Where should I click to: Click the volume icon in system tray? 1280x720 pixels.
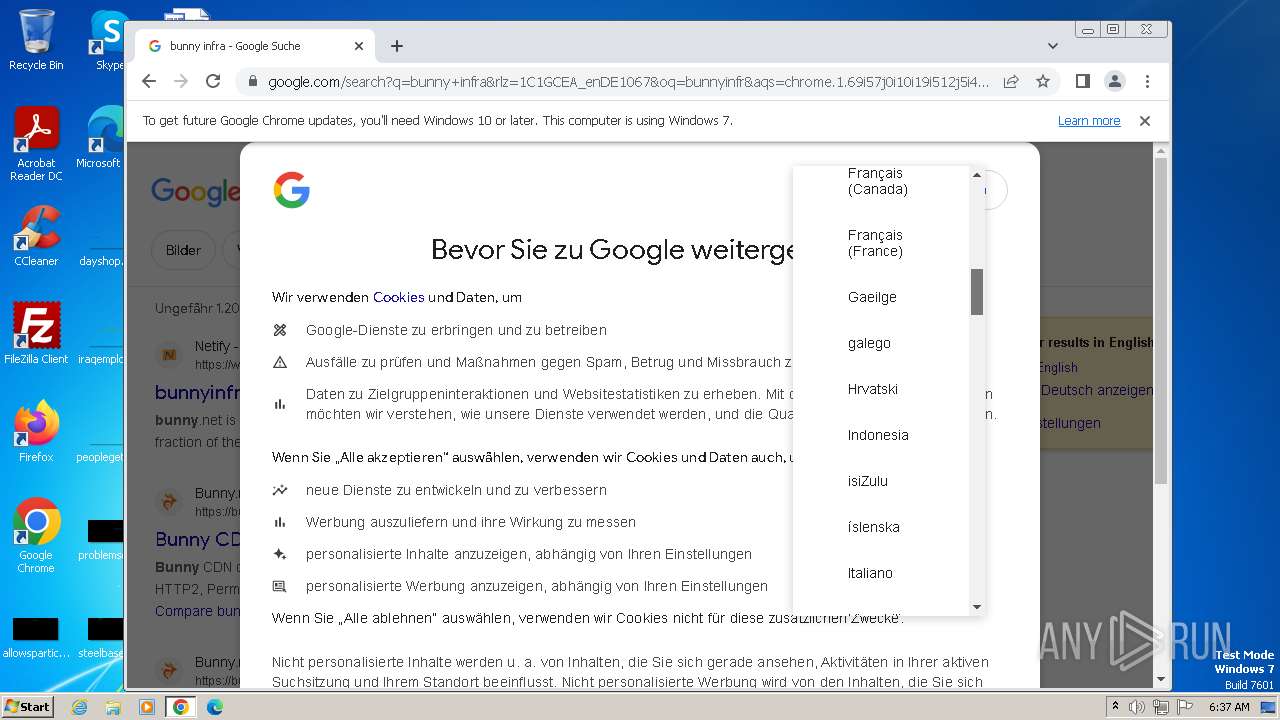(1137, 707)
